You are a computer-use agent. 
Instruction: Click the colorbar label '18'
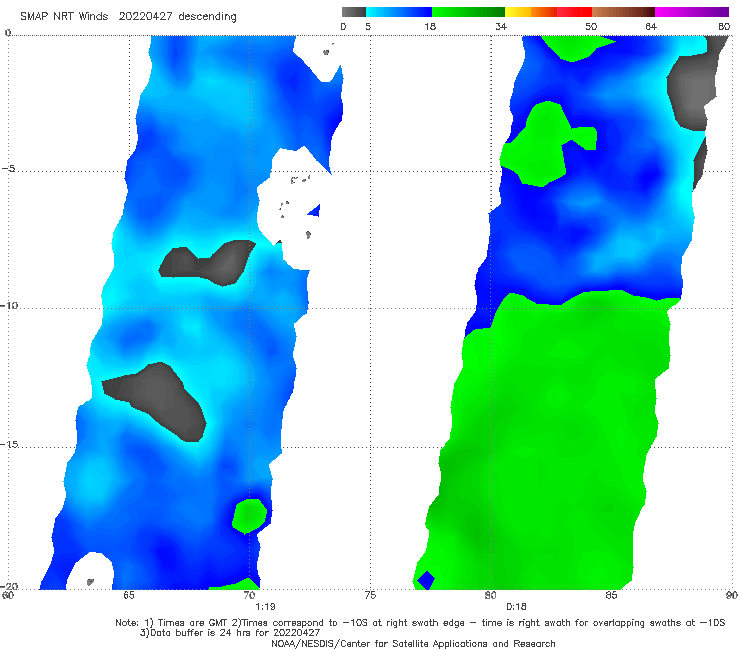(x=430, y=26)
